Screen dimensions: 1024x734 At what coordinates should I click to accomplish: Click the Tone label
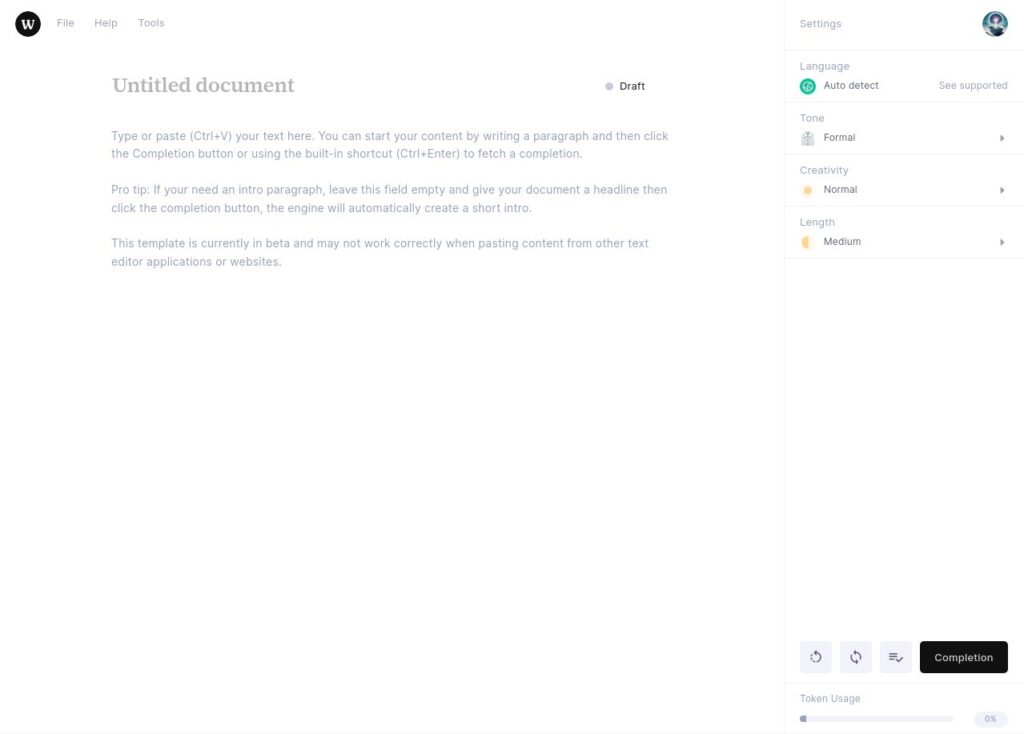[x=812, y=118]
